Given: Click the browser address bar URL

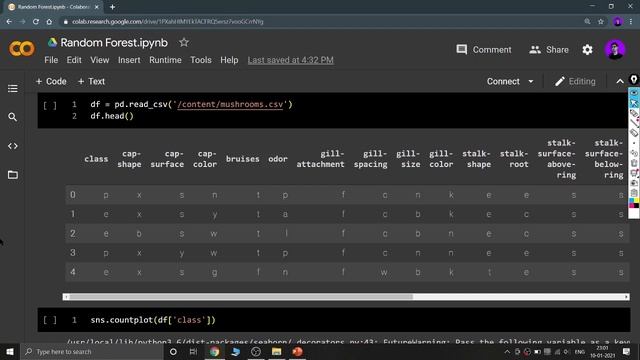Looking at the screenshot, I should pos(167,22).
